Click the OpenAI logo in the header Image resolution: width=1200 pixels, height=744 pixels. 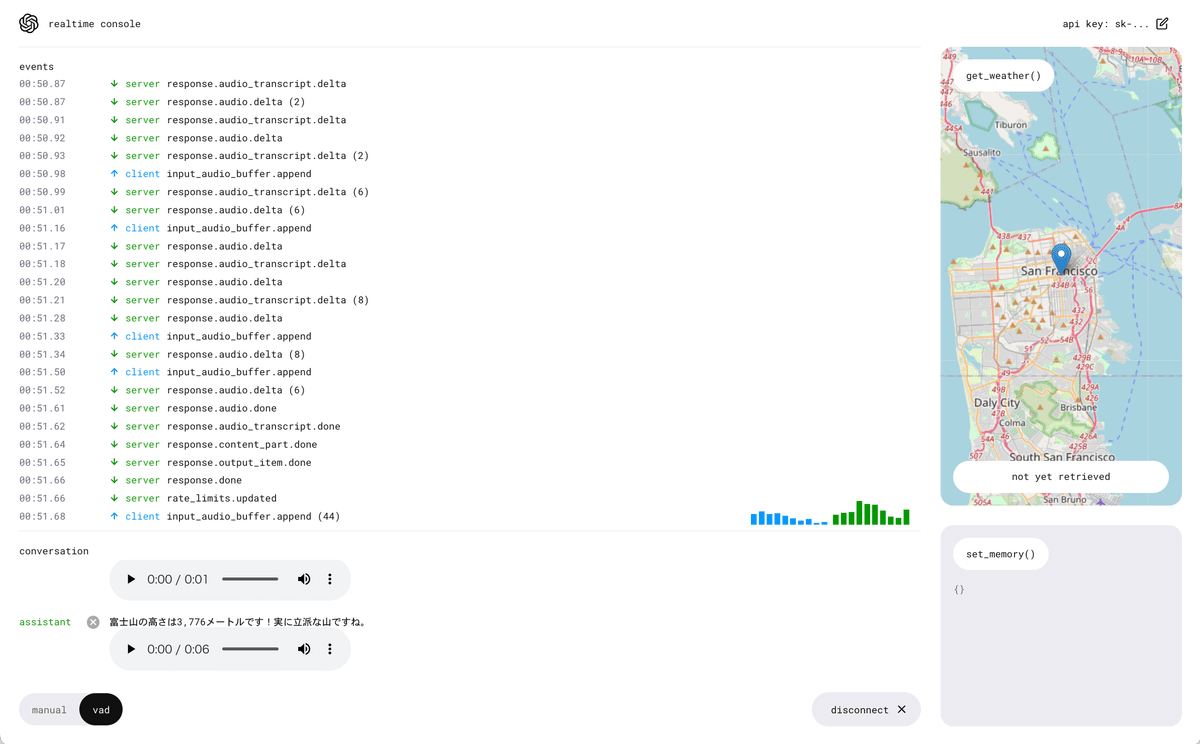29,23
